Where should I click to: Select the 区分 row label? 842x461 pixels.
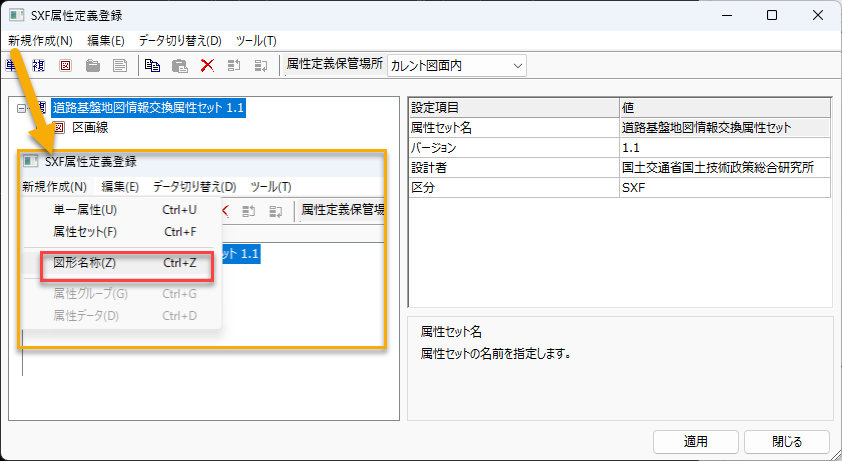pos(514,188)
